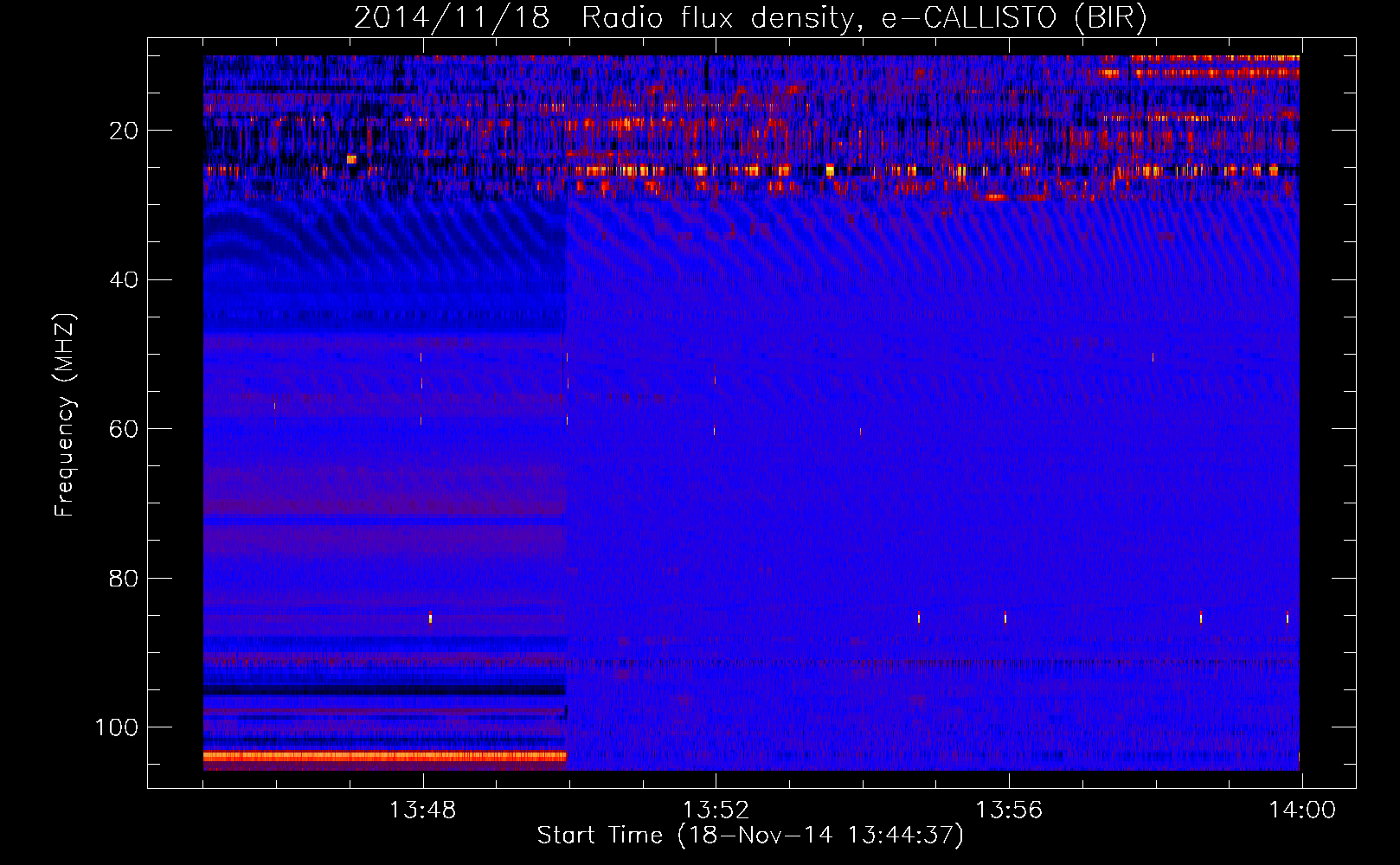
Task: Click the "Frequency (MHZ)" axis label
Action: coord(65,414)
